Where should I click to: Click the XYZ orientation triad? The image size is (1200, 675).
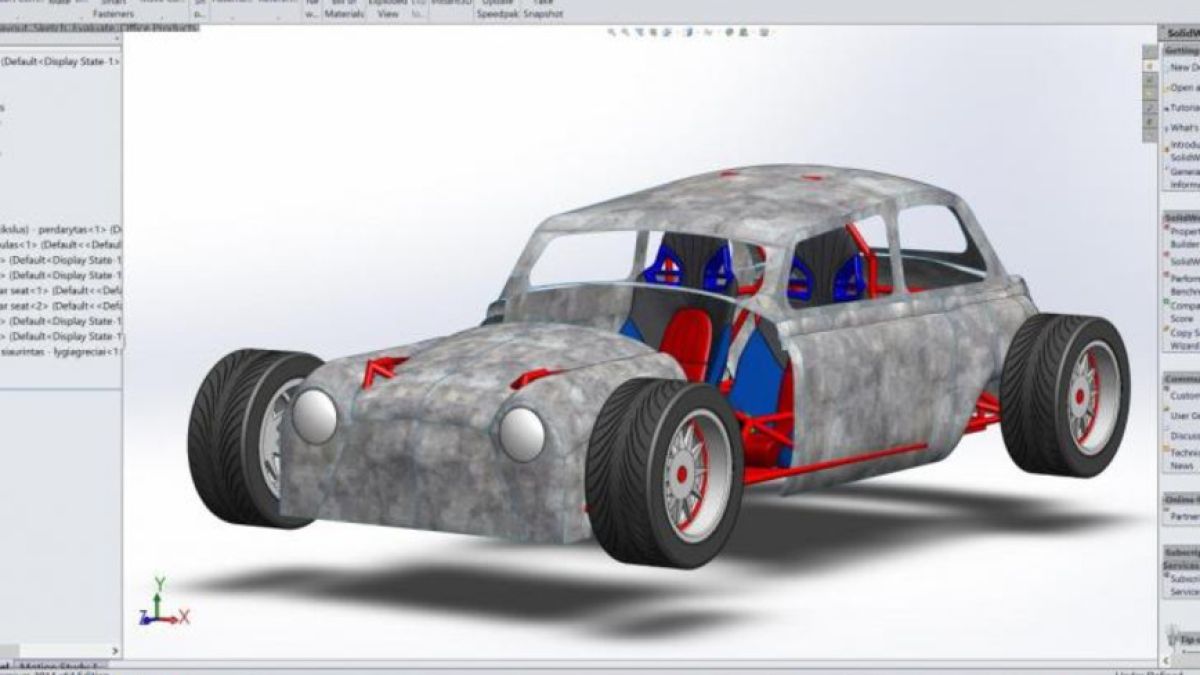click(x=164, y=602)
